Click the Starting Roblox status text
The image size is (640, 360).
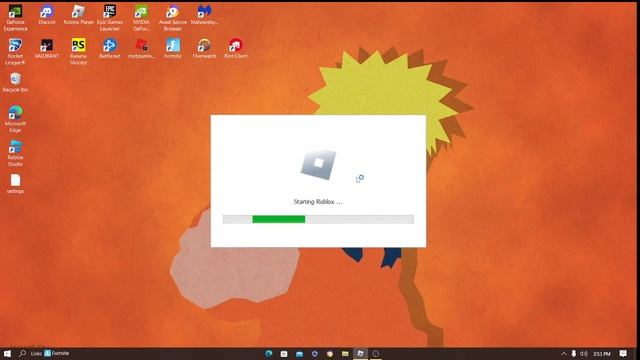coord(318,202)
